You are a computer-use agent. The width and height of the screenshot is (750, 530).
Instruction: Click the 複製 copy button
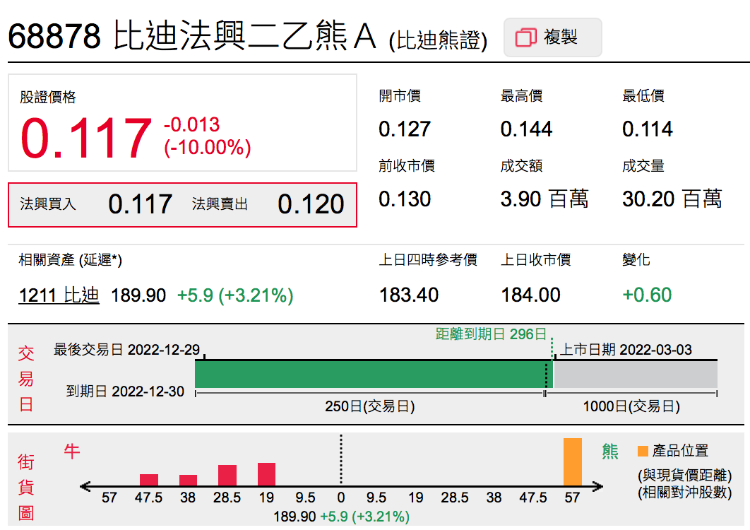[x=552, y=37]
